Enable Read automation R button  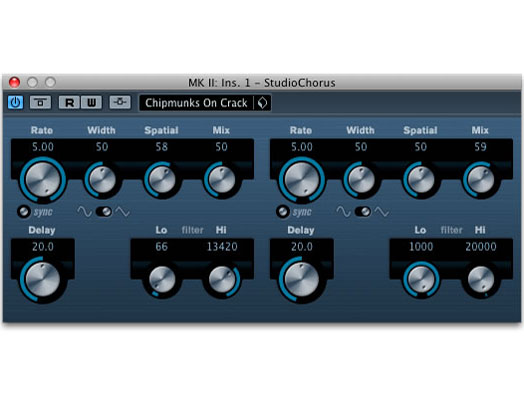coord(69,102)
